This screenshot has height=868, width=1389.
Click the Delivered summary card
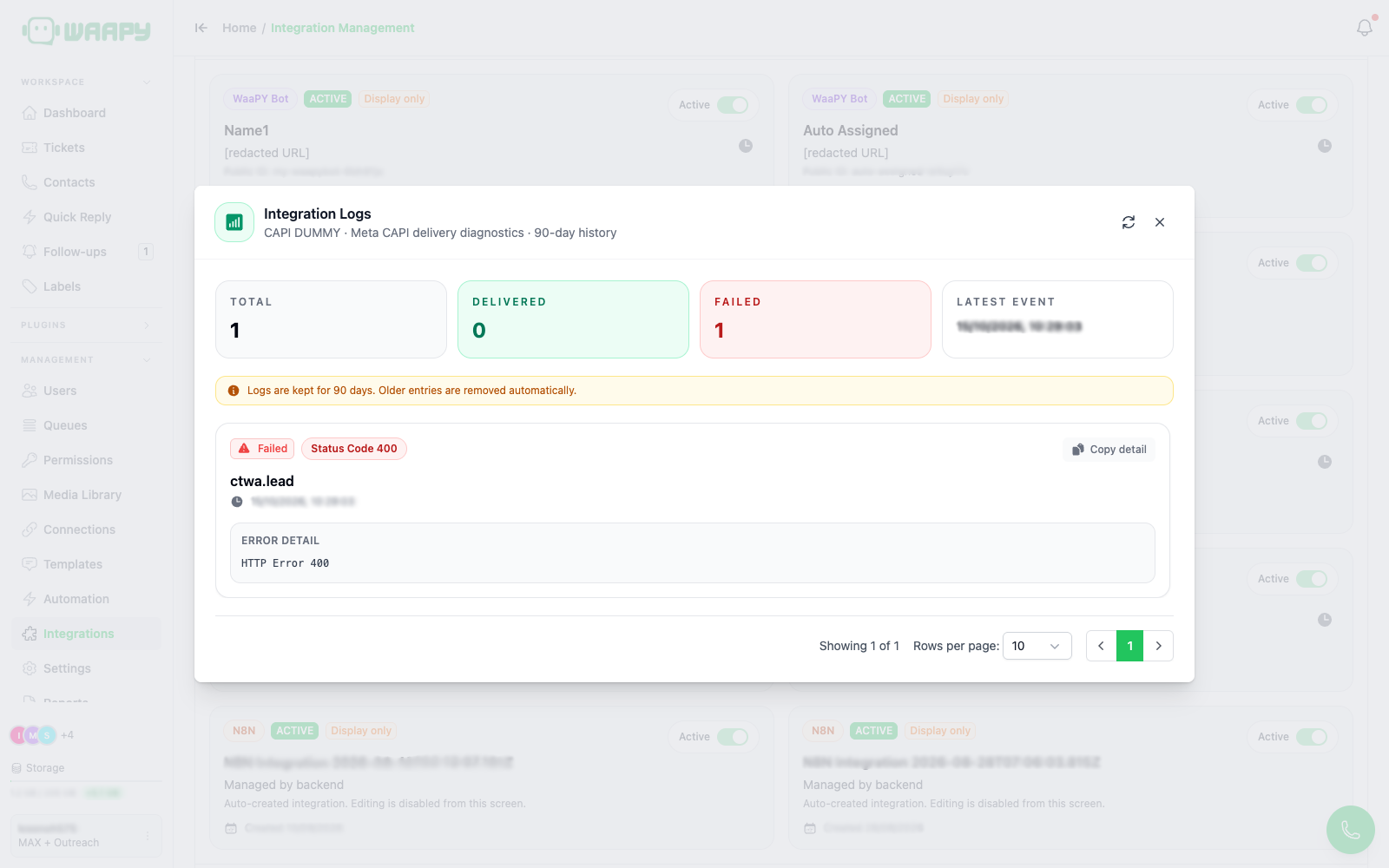coord(573,319)
